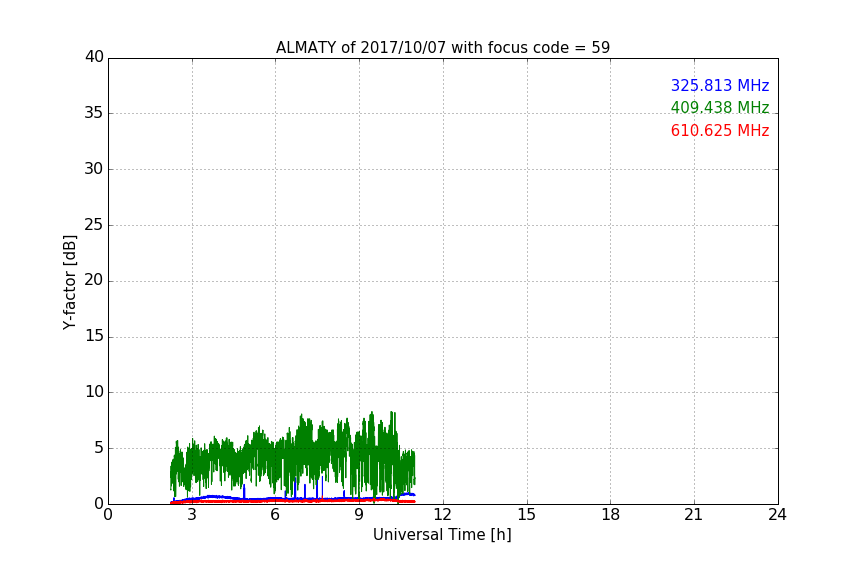This screenshot has width=864, height=576.
Task: Click the x-axis tick label 21
Action: point(694,515)
